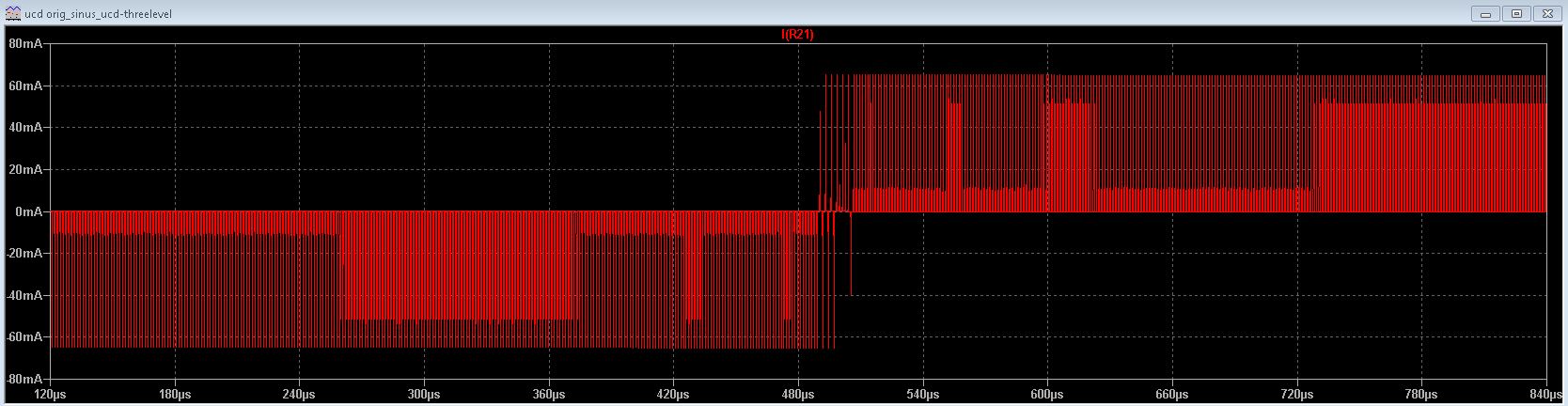
Task: Click the 20mA vertical axis label
Action: [x=24, y=169]
